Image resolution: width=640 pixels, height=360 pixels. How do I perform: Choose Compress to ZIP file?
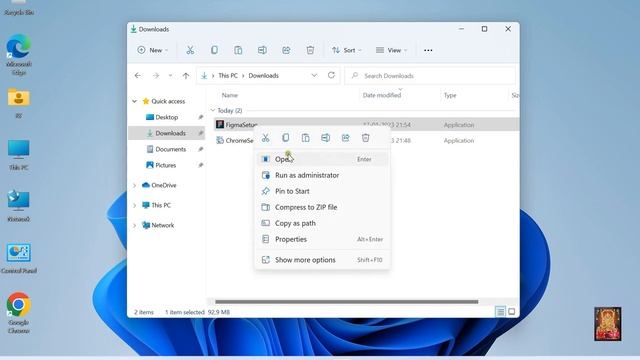(322, 207)
